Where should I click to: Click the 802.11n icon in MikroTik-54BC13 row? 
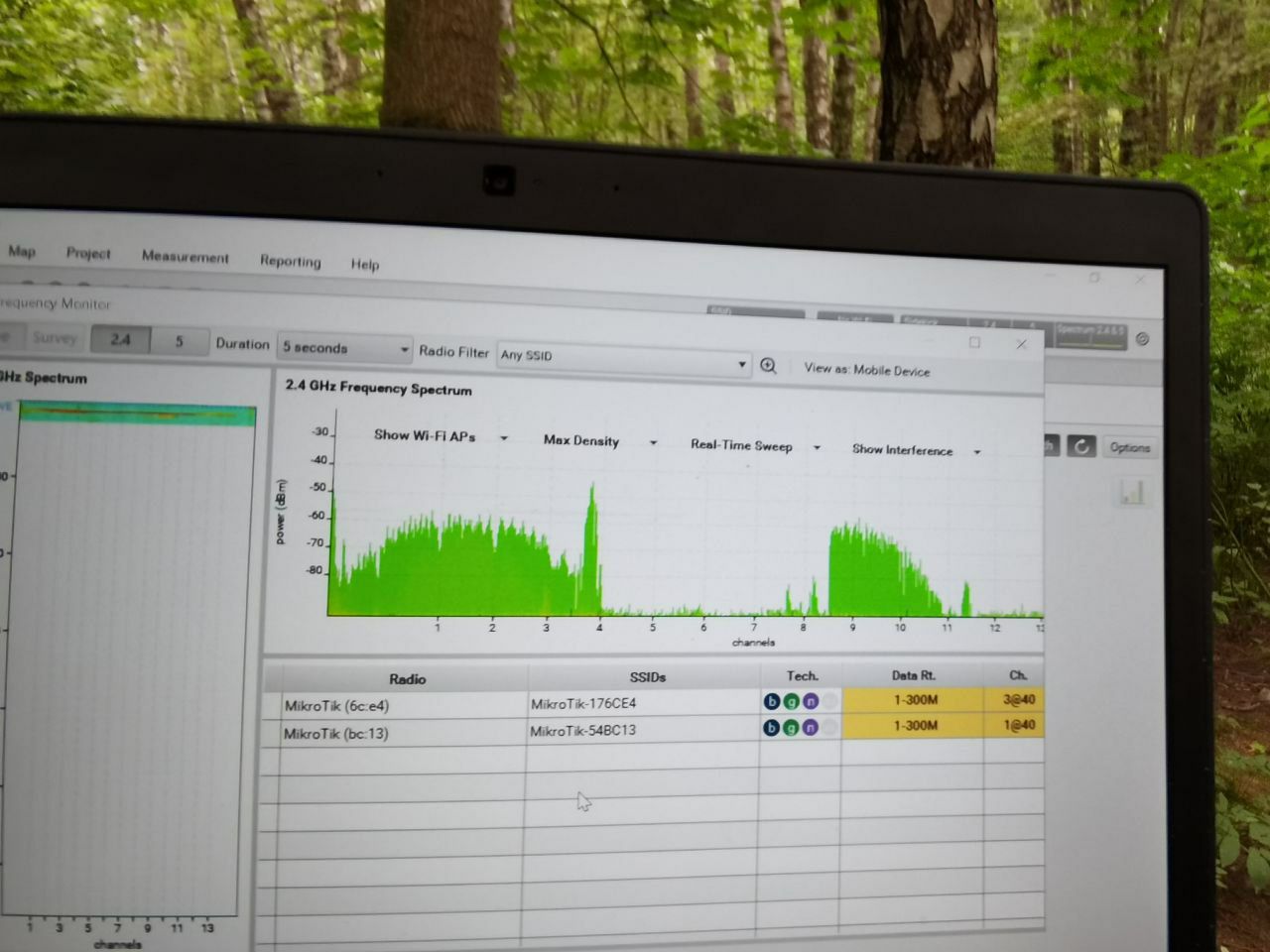[x=810, y=727]
